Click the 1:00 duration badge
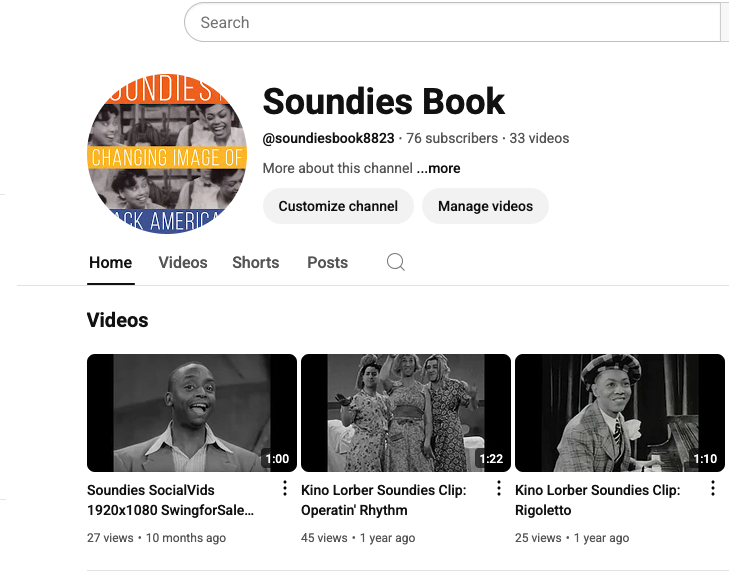This screenshot has height=574, width=729. pos(277,459)
